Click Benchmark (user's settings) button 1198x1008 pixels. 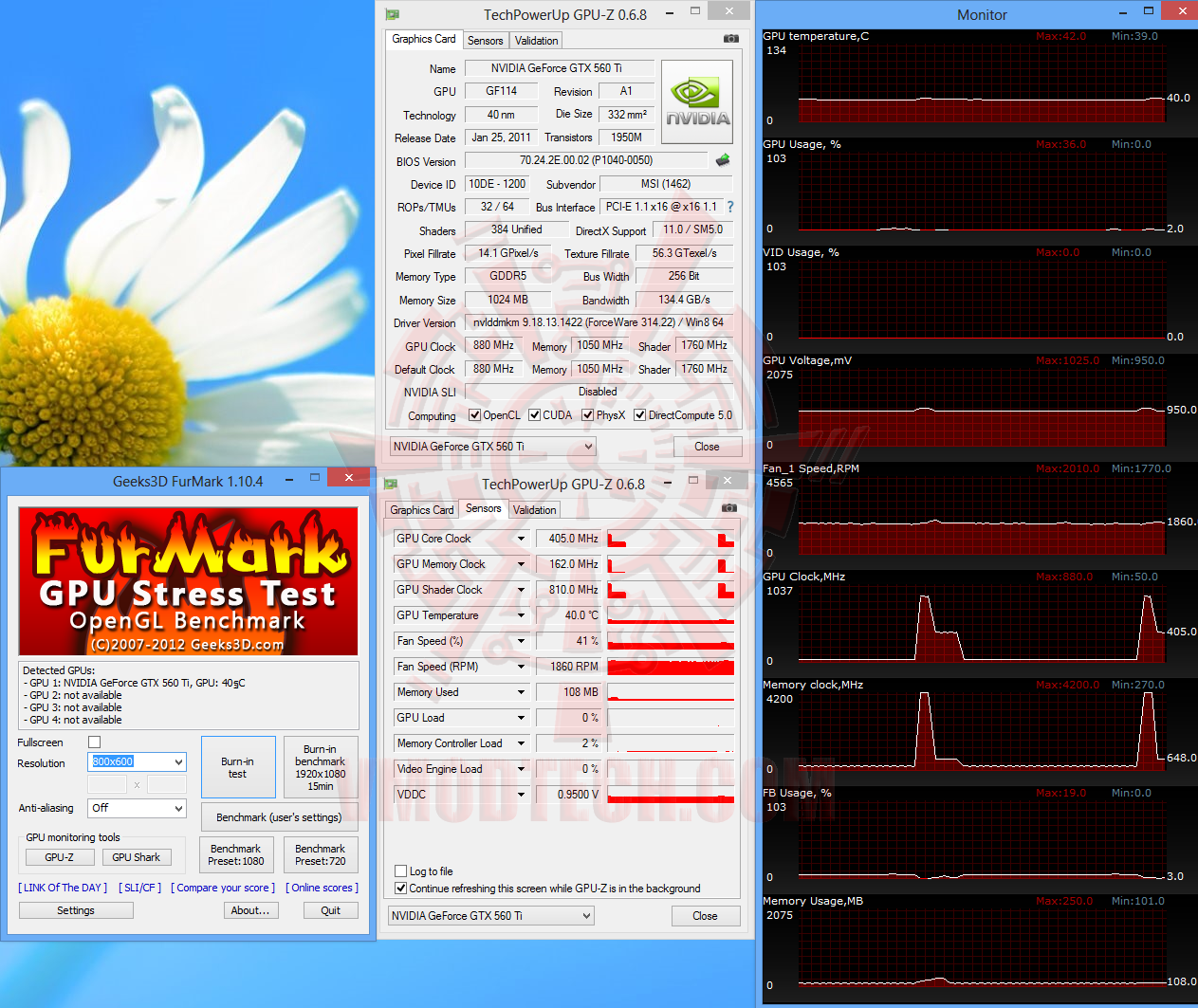tap(279, 817)
